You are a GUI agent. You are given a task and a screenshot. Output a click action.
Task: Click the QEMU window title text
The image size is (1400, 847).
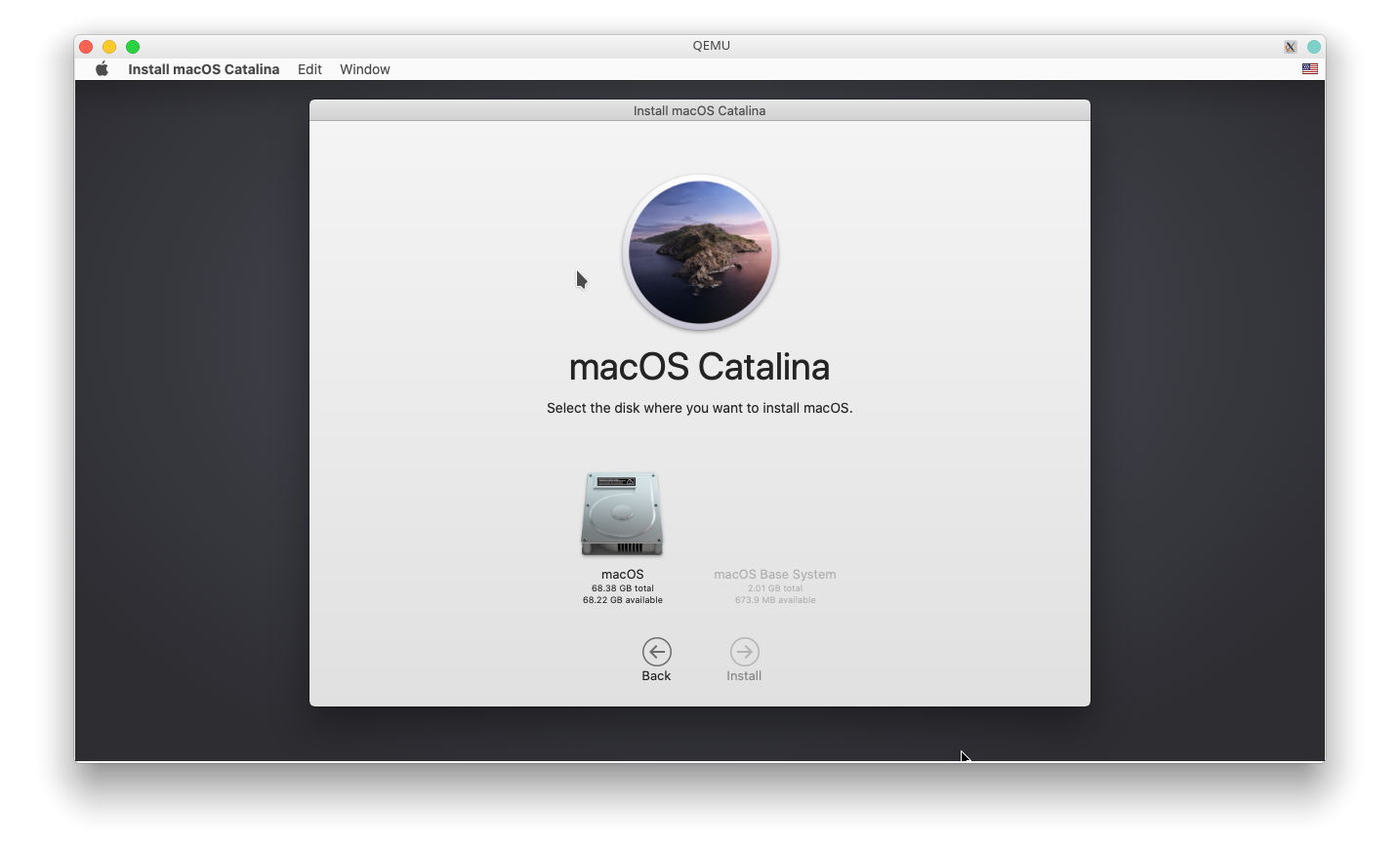coord(712,46)
